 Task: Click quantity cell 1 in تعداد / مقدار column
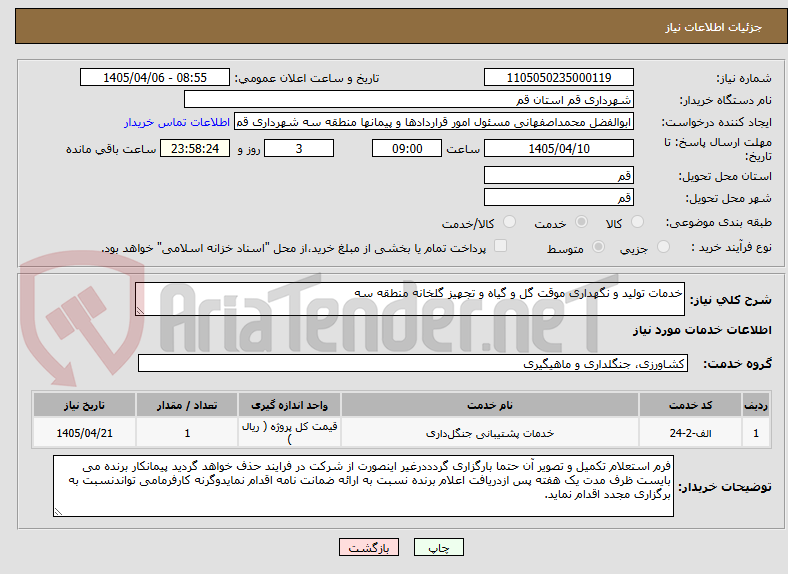pyautogui.click(x=187, y=433)
